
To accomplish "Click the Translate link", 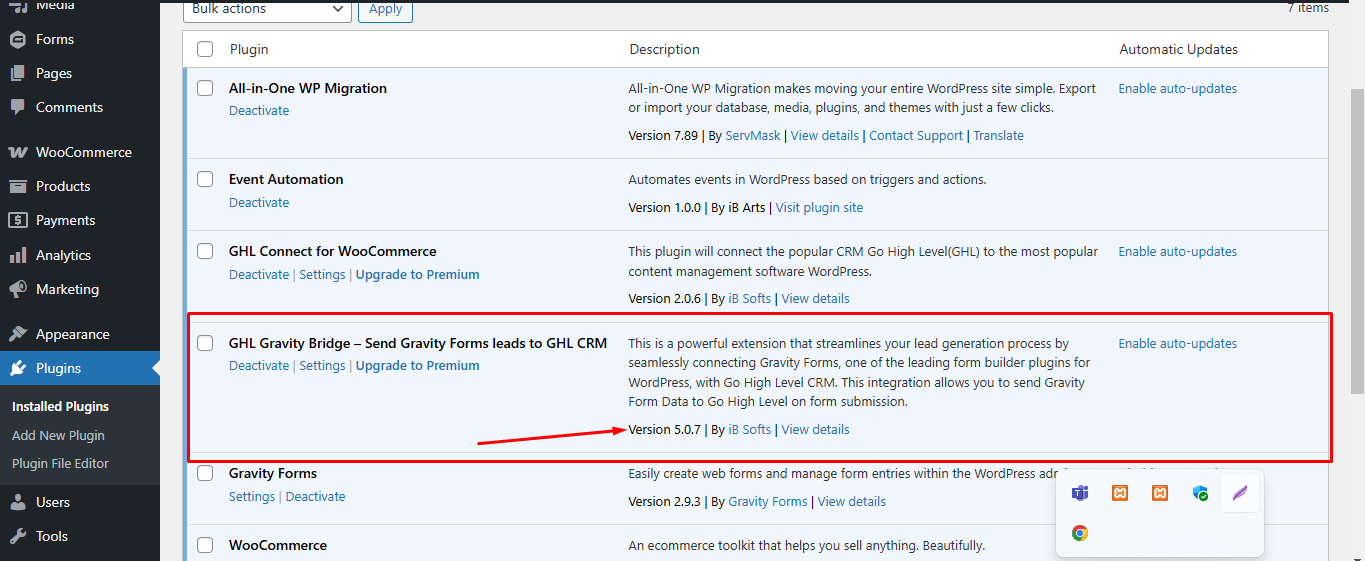I will coord(999,136).
